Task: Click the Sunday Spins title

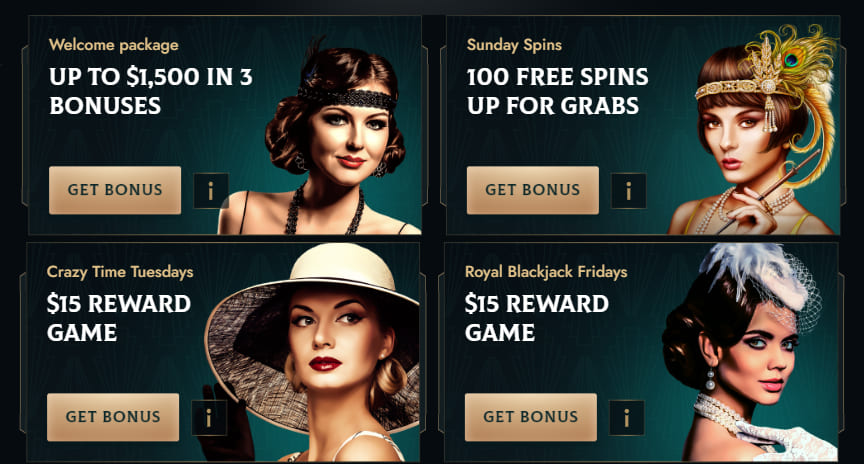Action: click(514, 45)
